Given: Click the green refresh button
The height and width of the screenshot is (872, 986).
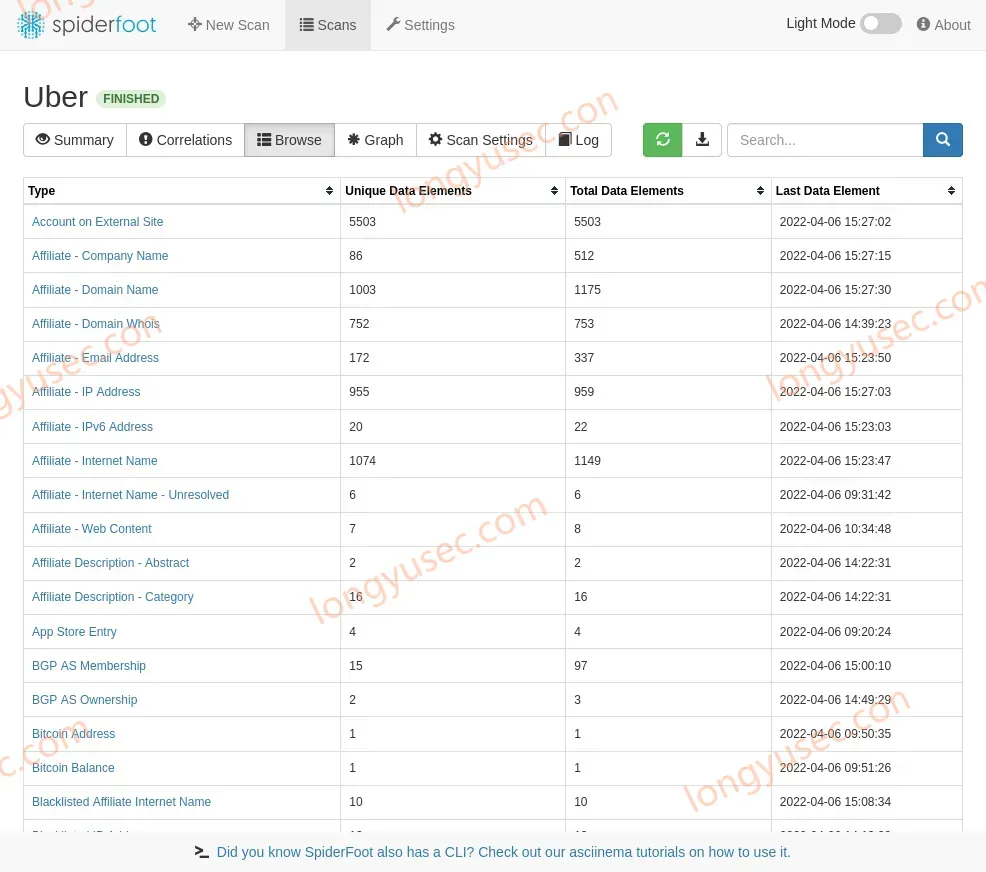Looking at the screenshot, I should [x=662, y=140].
